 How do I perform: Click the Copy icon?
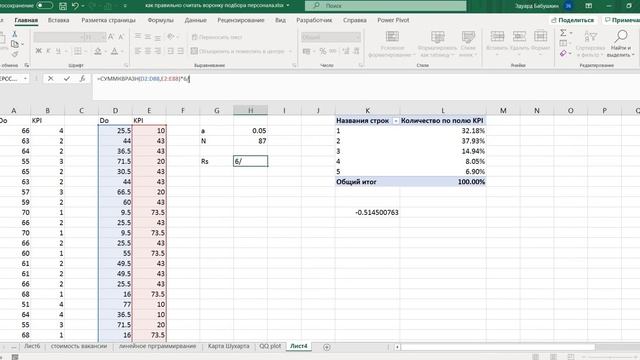coord(15,44)
